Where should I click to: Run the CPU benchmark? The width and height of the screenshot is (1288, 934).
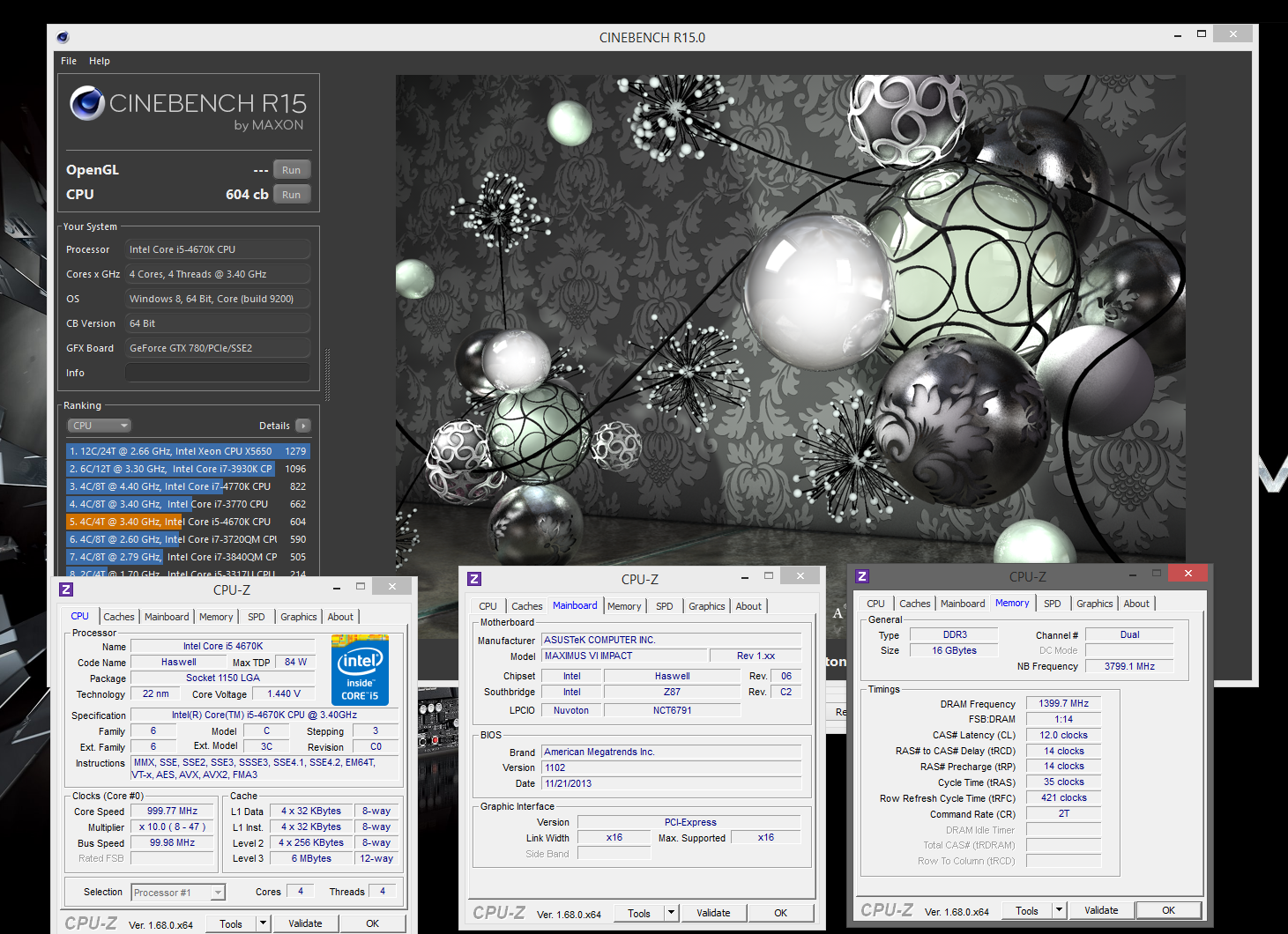pyautogui.click(x=292, y=195)
